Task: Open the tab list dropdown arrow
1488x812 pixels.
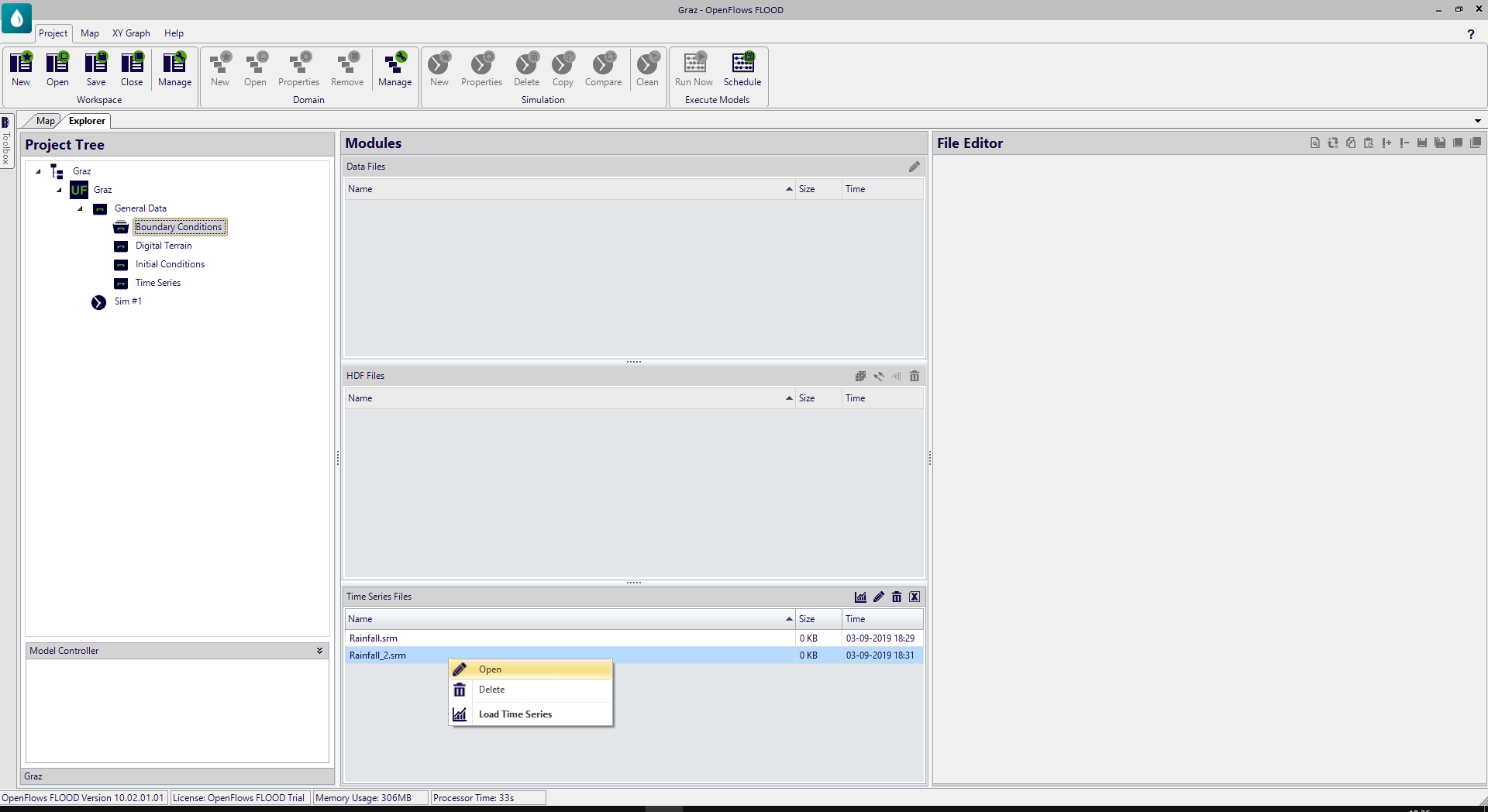Action: pyautogui.click(x=1478, y=121)
